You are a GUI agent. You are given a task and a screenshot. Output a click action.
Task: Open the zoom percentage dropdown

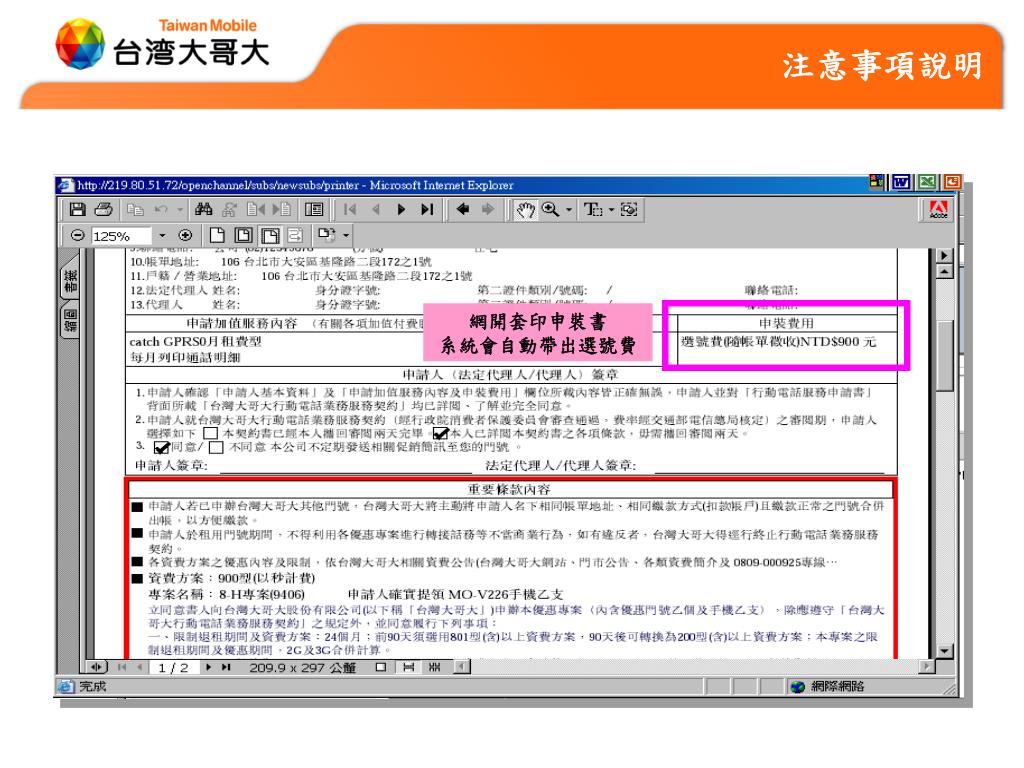coord(162,236)
